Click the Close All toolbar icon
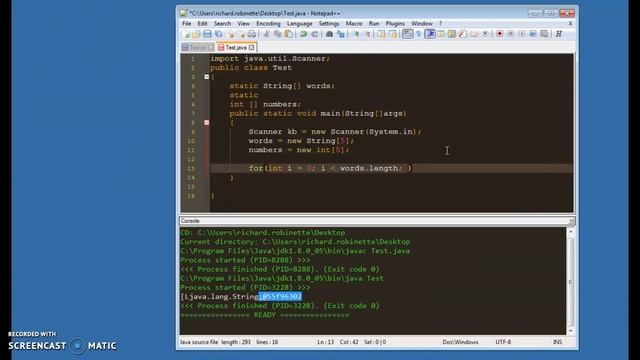 [242, 34]
